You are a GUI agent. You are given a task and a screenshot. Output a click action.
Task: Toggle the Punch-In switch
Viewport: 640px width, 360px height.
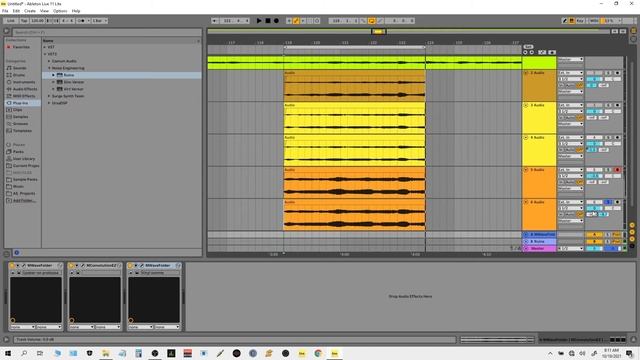(x=363, y=21)
